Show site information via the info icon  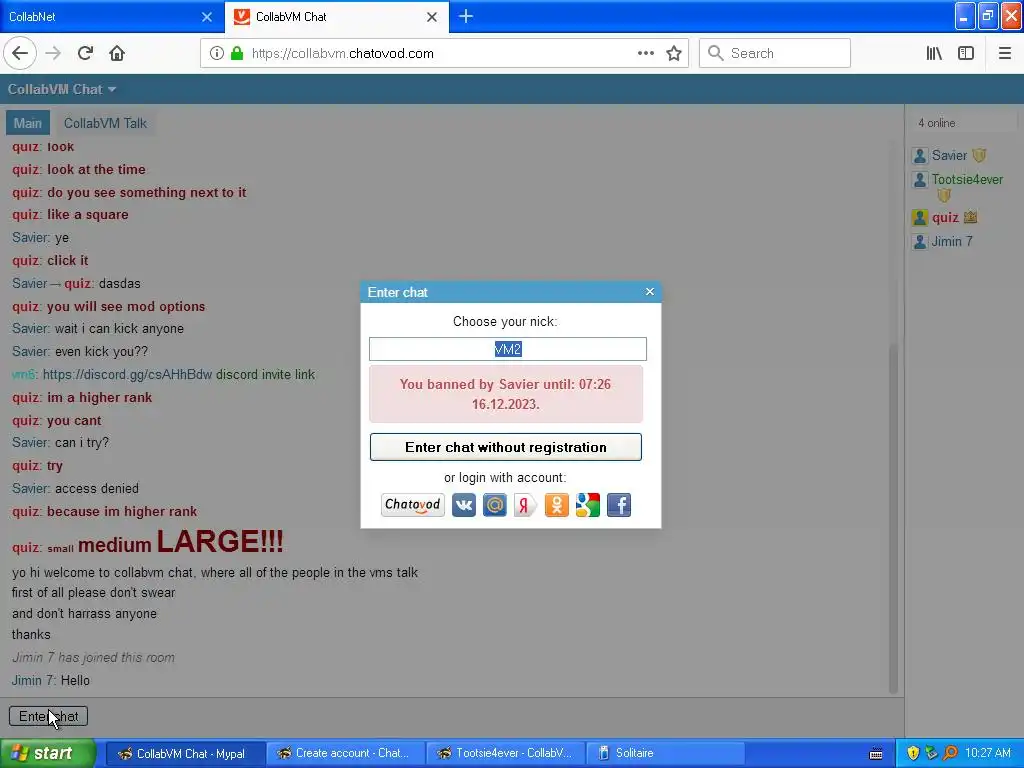217,54
